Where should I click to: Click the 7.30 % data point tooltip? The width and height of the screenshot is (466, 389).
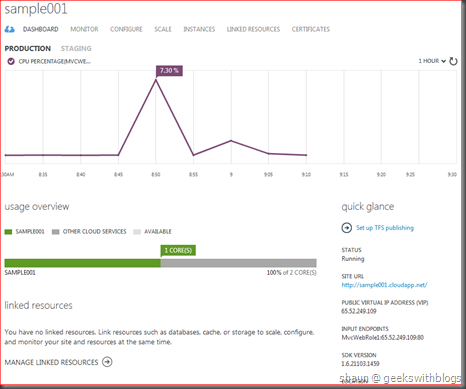point(169,71)
